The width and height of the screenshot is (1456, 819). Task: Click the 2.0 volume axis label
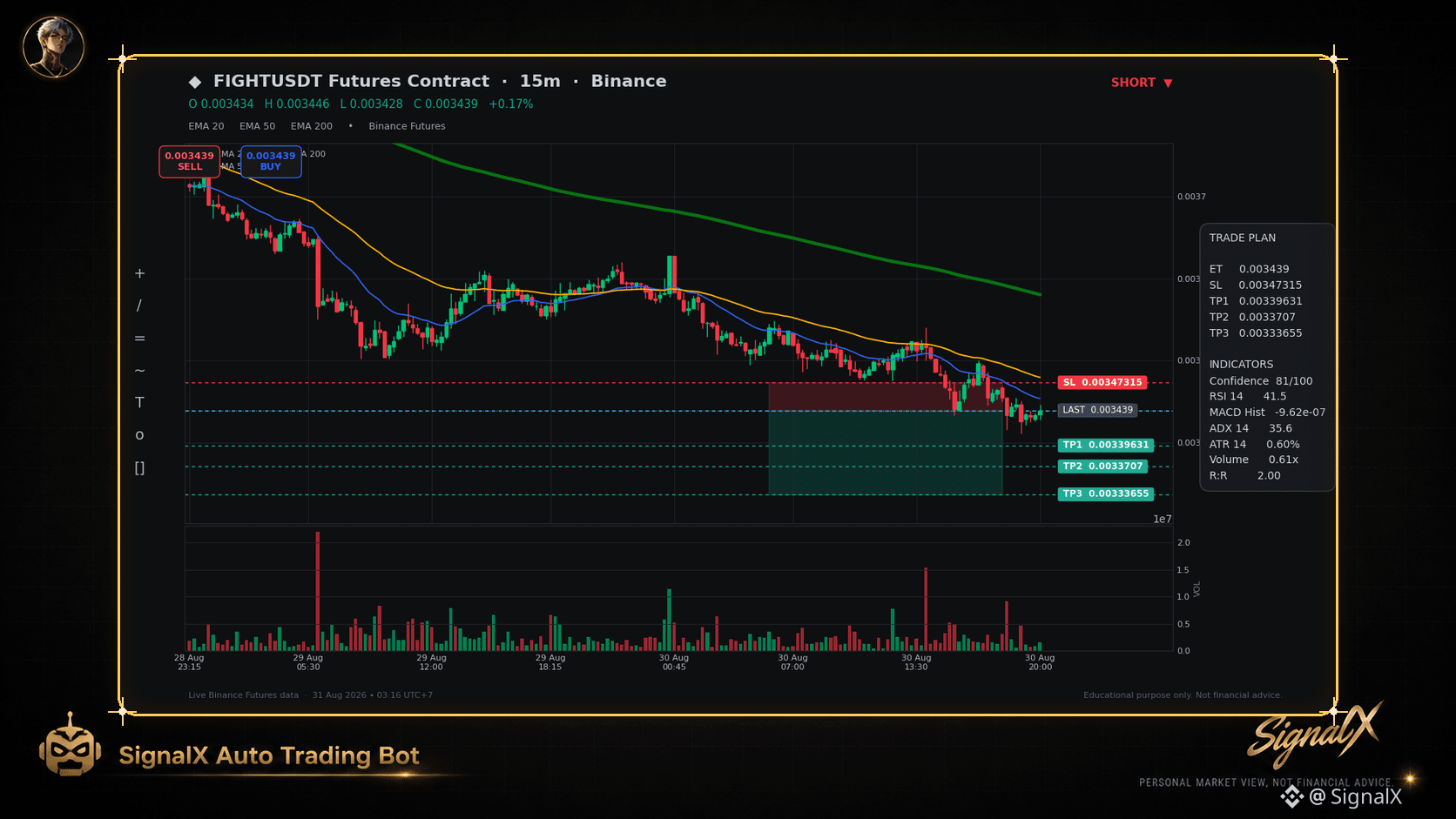click(x=1183, y=543)
